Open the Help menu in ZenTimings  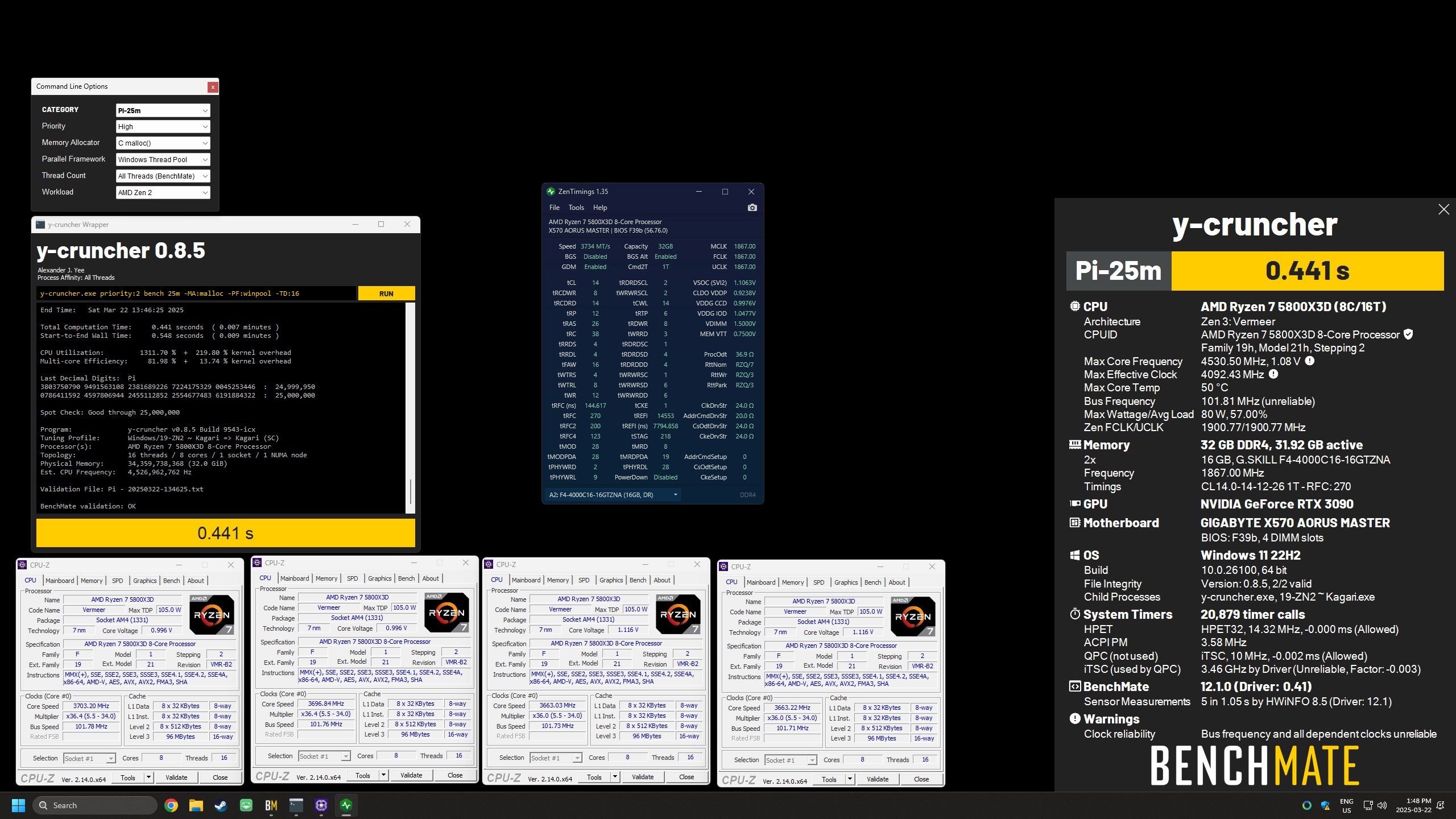click(x=600, y=208)
